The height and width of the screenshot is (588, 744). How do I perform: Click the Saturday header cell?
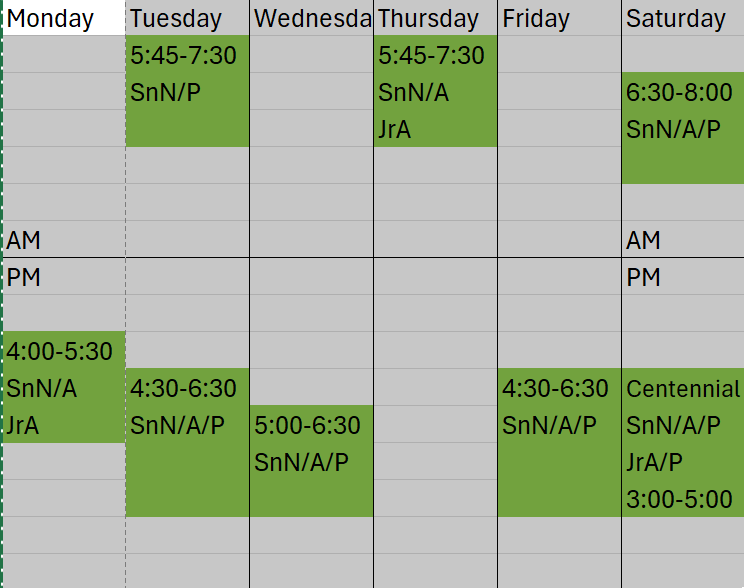[x=682, y=19]
